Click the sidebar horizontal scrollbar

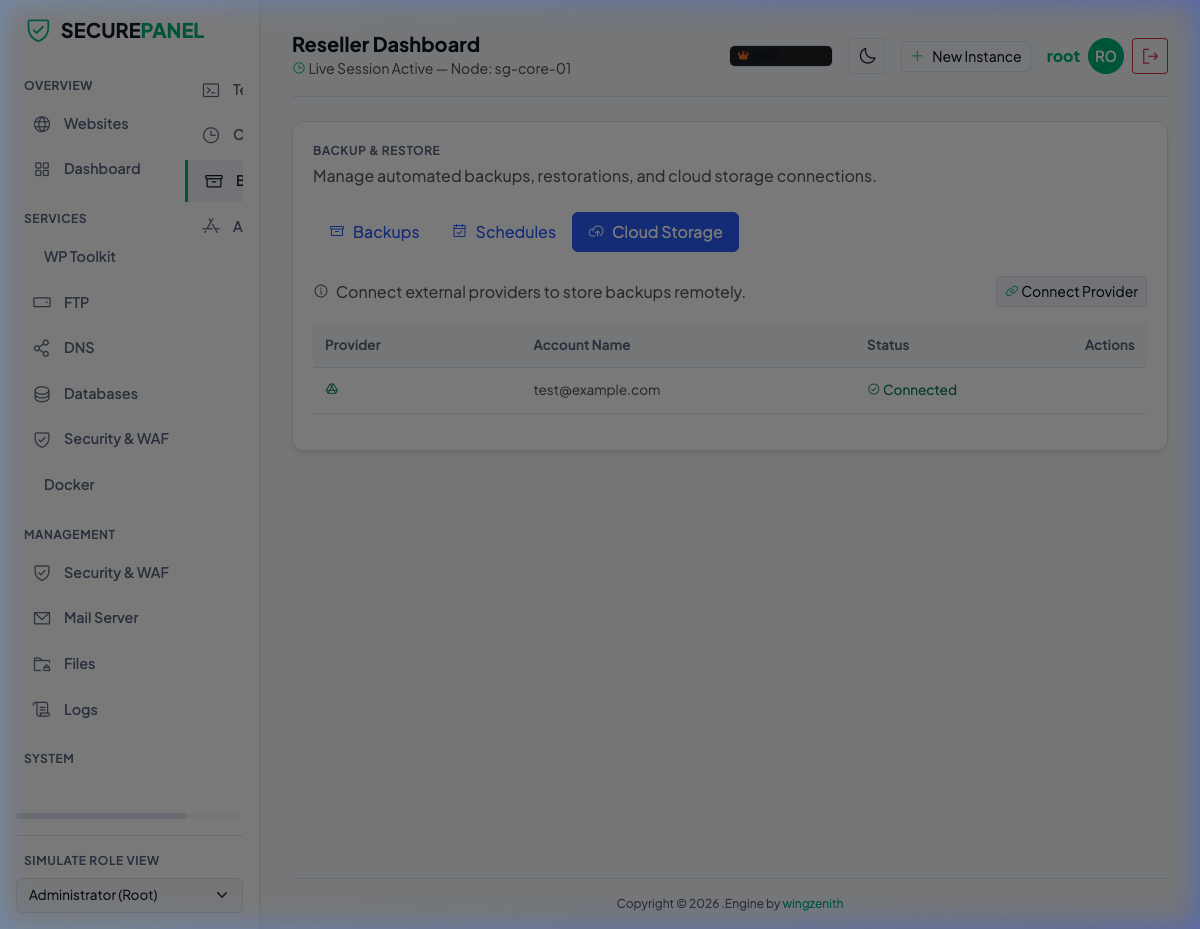click(102, 816)
